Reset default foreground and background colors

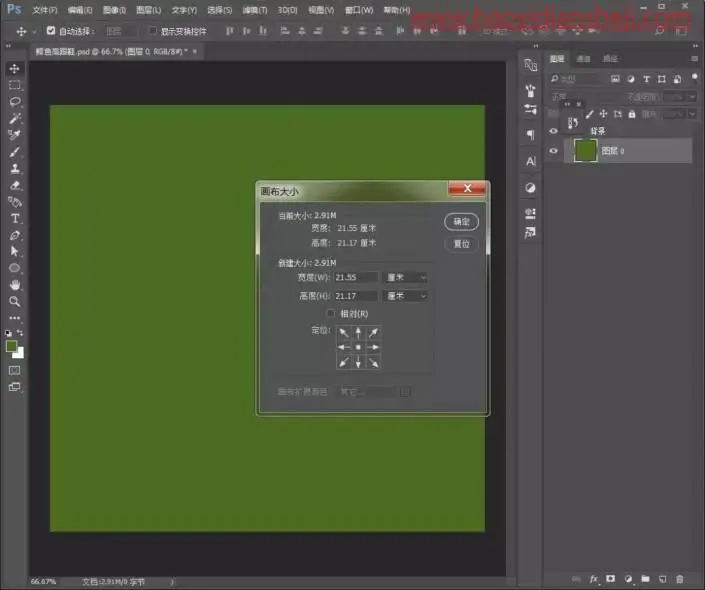(x=8, y=333)
